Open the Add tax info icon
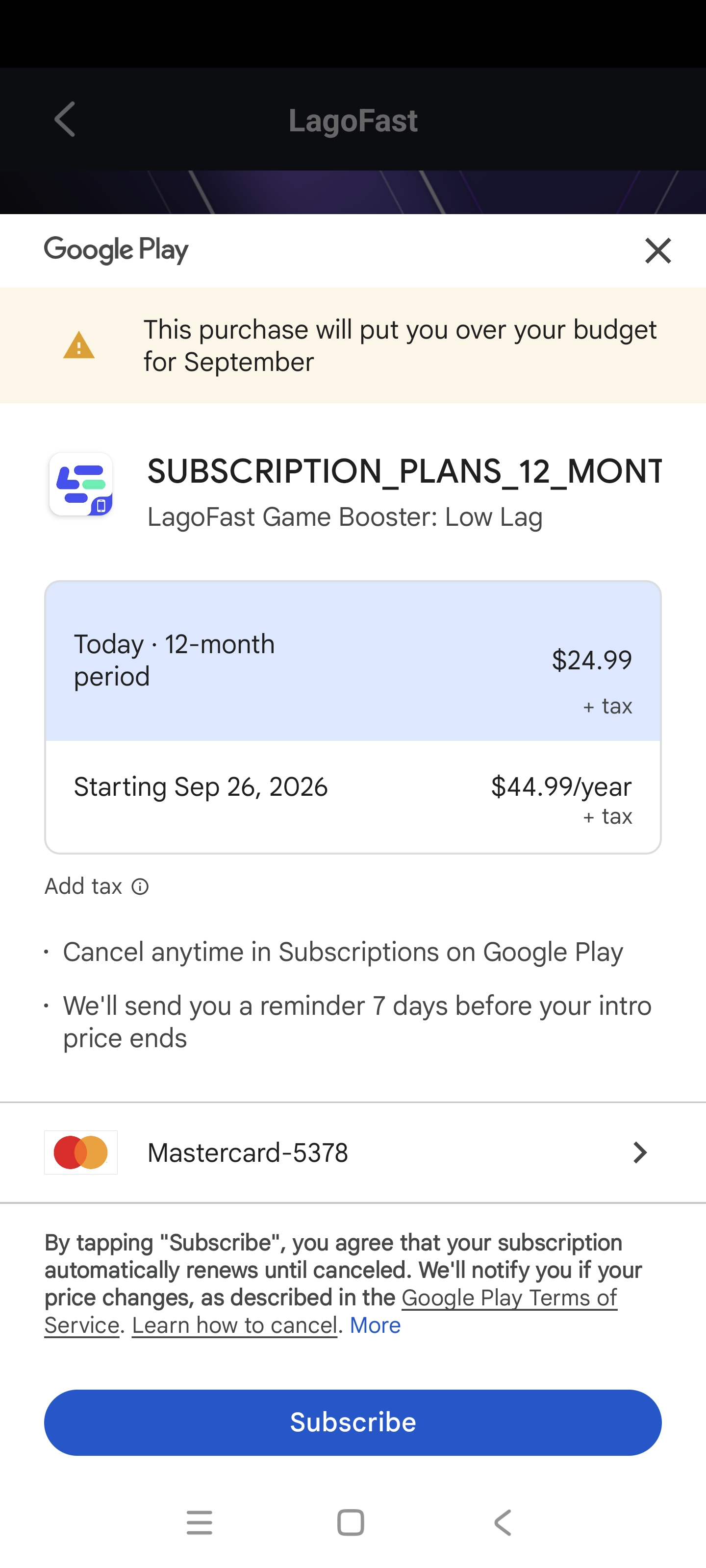Screen dimensions: 706x1568 tap(140, 887)
